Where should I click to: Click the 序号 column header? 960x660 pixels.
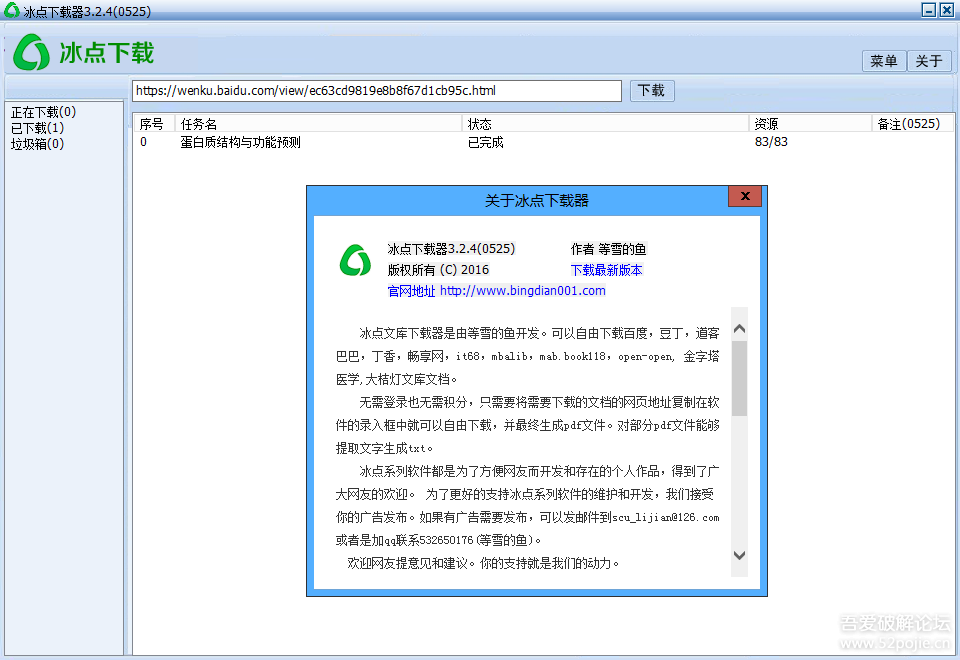click(154, 124)
